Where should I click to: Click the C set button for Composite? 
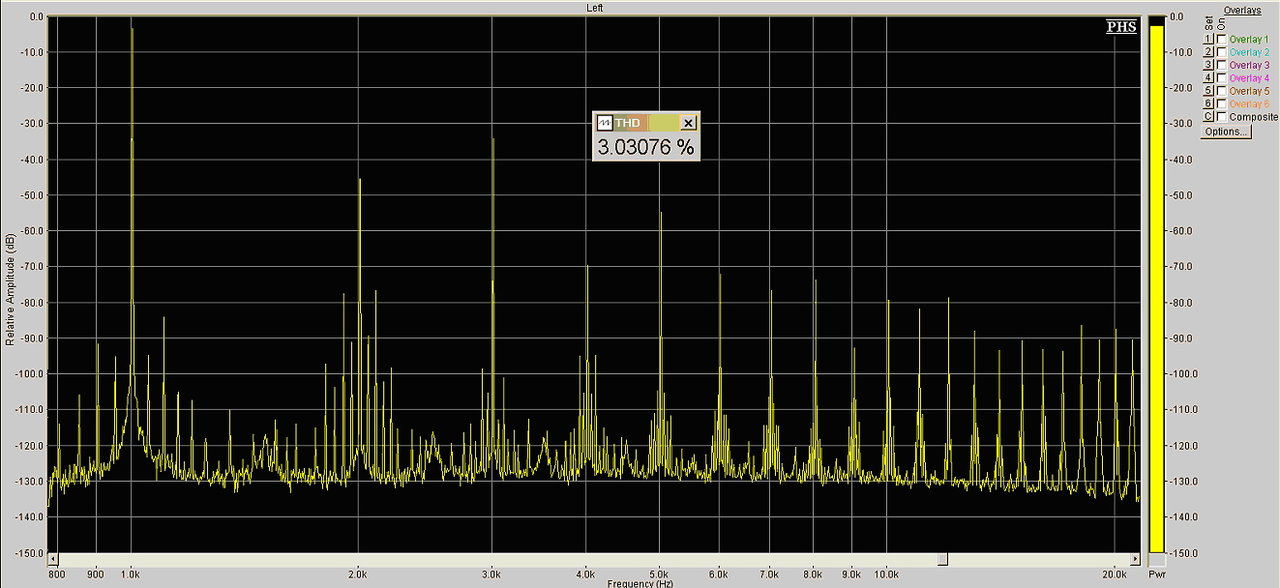[1208, 117]
